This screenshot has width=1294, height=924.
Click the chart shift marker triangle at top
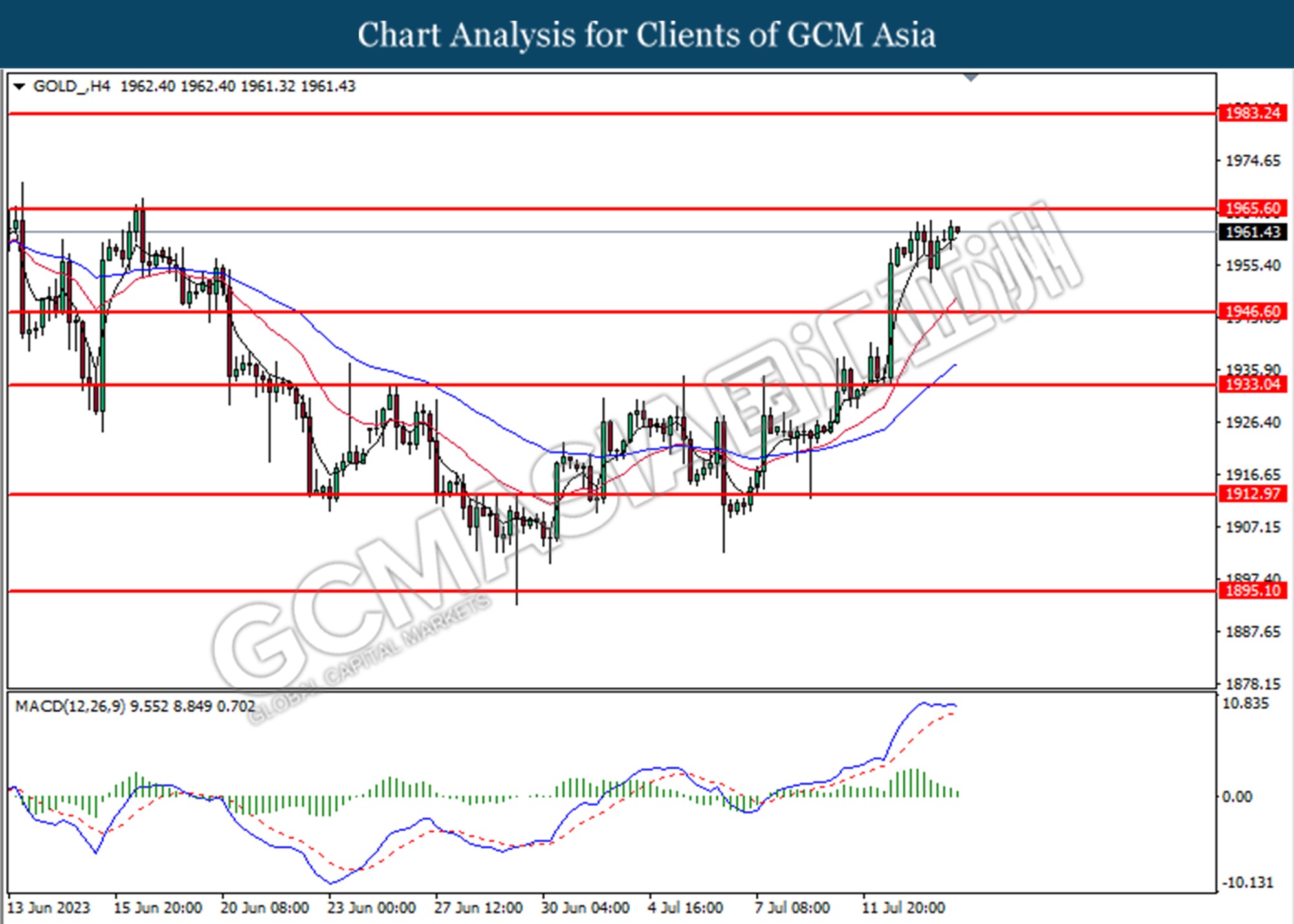point(970,78)
